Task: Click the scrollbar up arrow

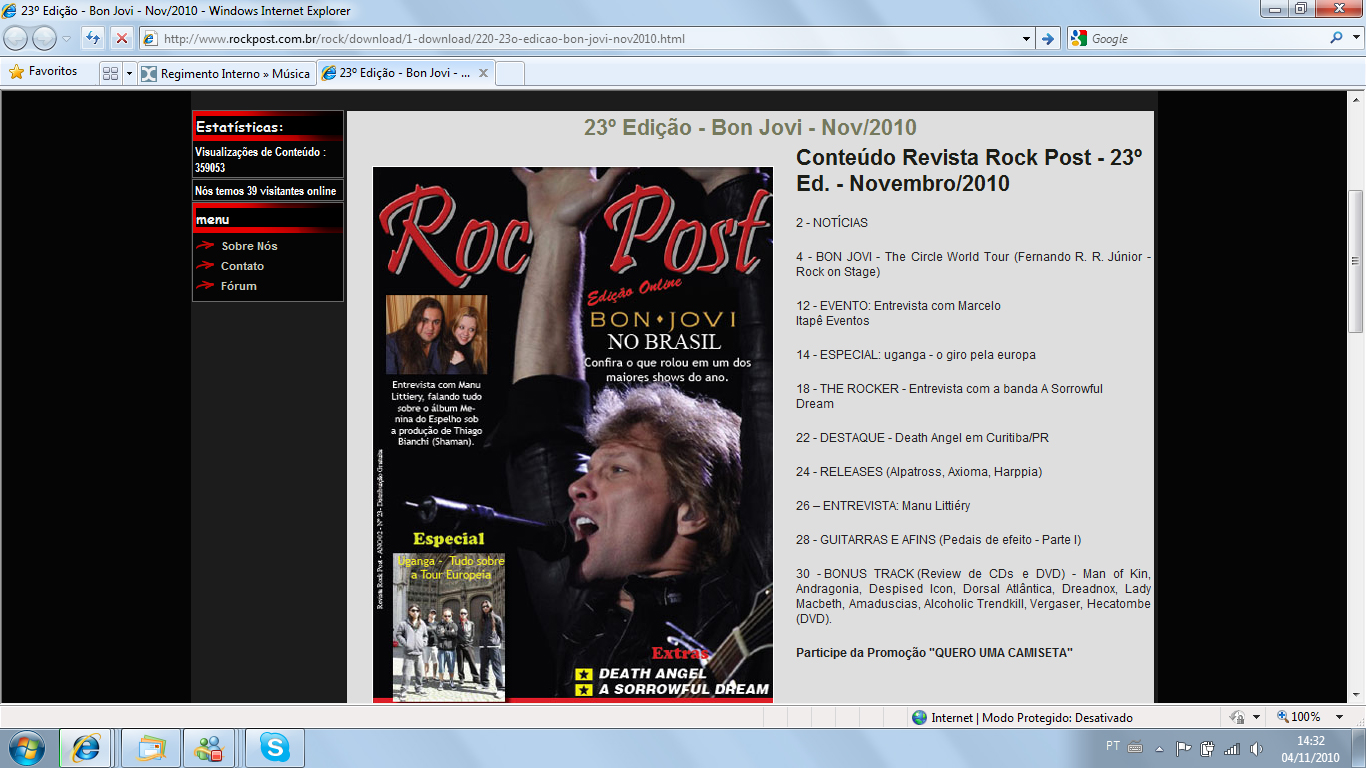Action: click(x=1356, y=98)
